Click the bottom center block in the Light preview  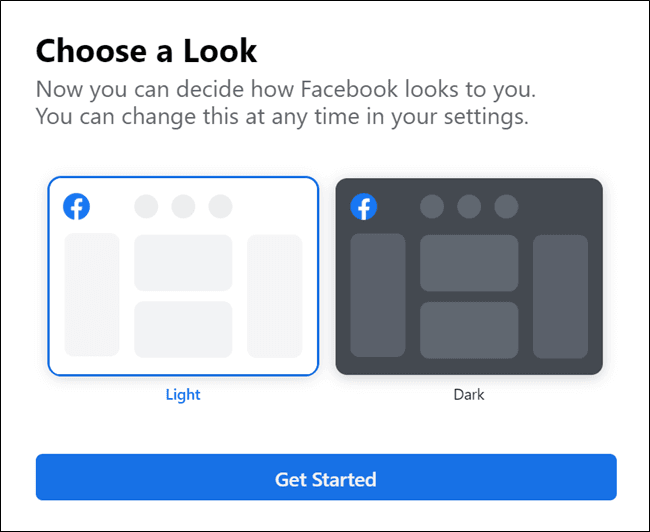point(183,329)
